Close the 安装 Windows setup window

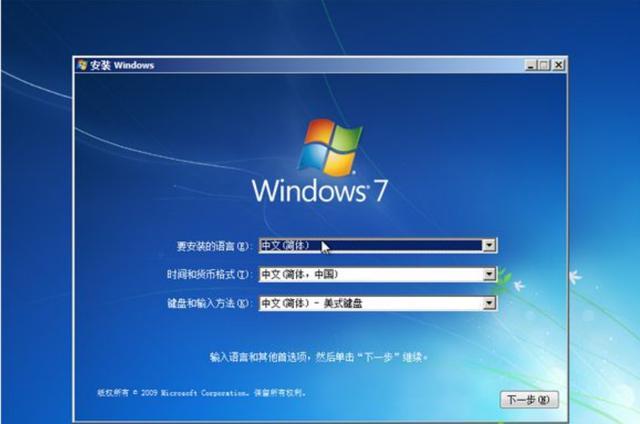pyautogui.click(x=558, y=65)
